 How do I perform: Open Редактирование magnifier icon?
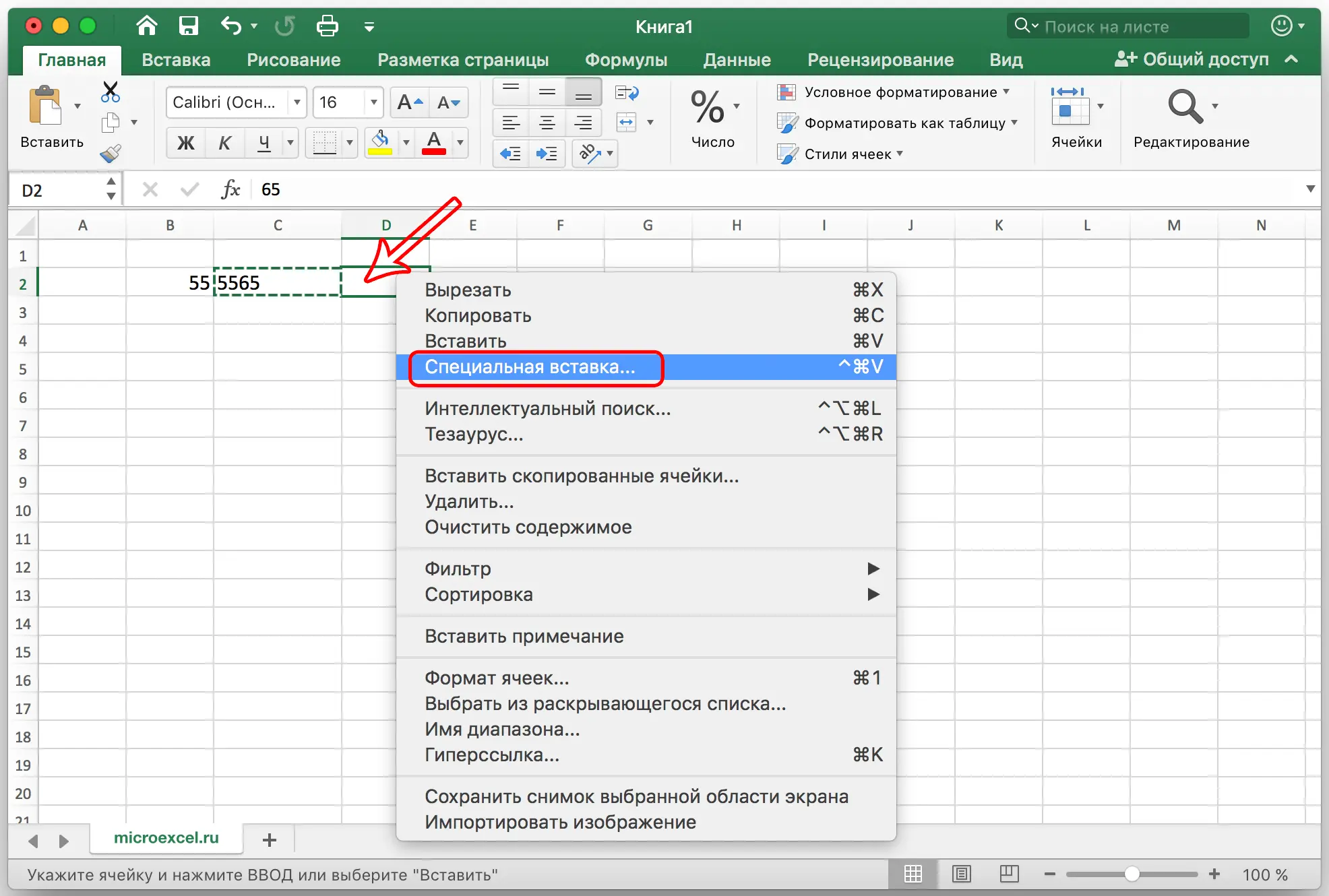click(x=1185, y=106)
